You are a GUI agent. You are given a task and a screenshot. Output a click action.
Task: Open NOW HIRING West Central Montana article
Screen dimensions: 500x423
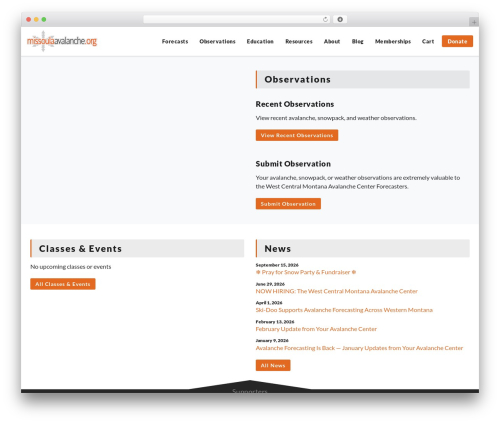pos(336,291)
